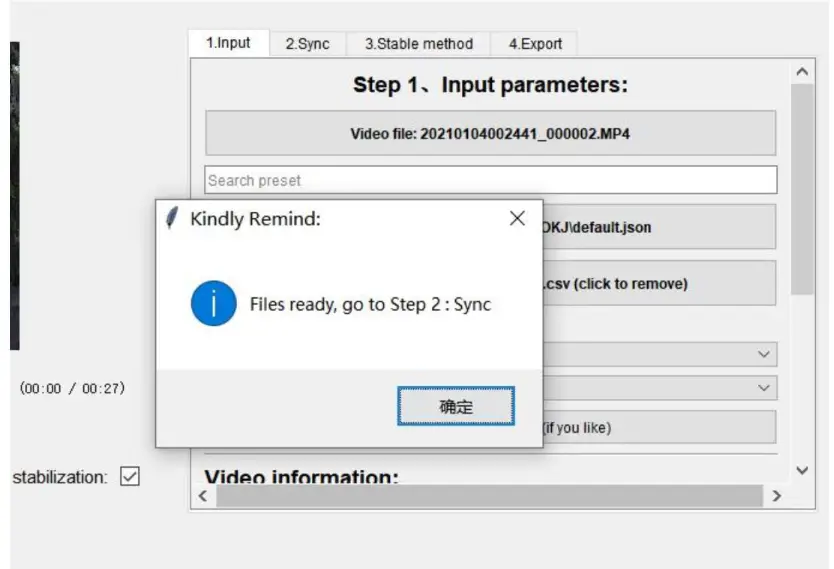The height and width of the screenshot is (569, 834).
Task: Click the feather icon in the dialog title
Action: (172, 218)
